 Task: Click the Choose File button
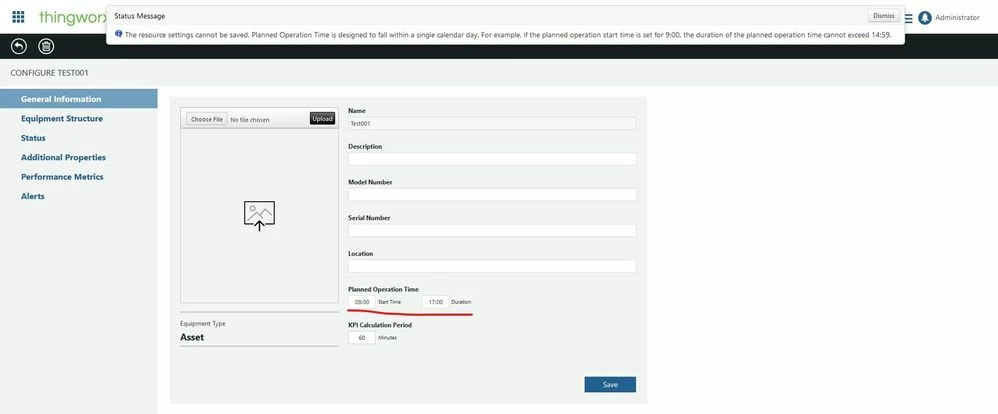coord(207,119)
